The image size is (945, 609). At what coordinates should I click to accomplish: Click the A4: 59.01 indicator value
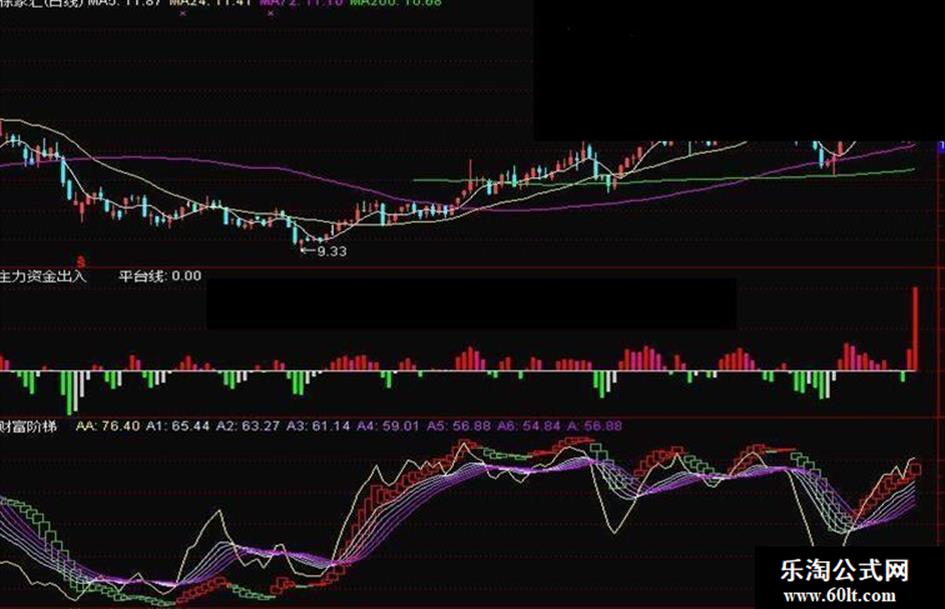tap(388, 426)
